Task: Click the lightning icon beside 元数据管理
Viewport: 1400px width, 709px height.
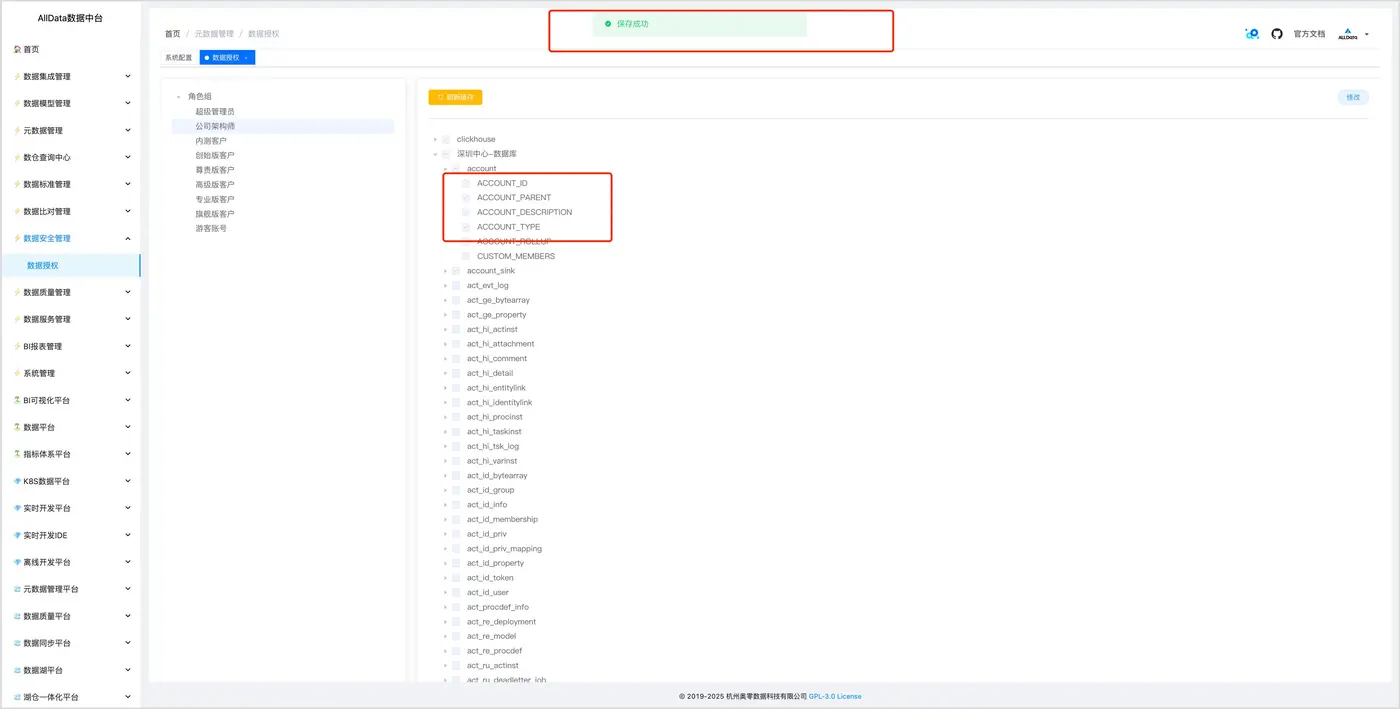Action: click(17, 130)
